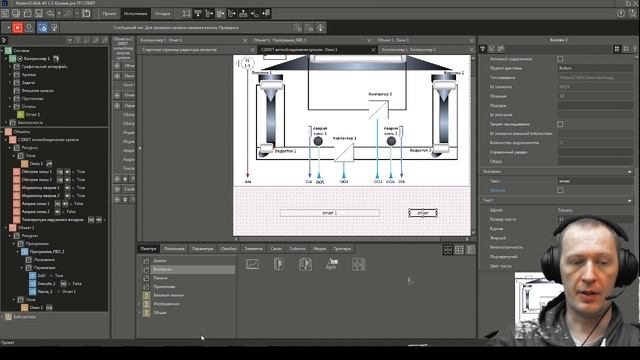The width and height of the screenshot is (640, 360).
Task: Click the first icon right of the message bar
Action: coord(298,28)
